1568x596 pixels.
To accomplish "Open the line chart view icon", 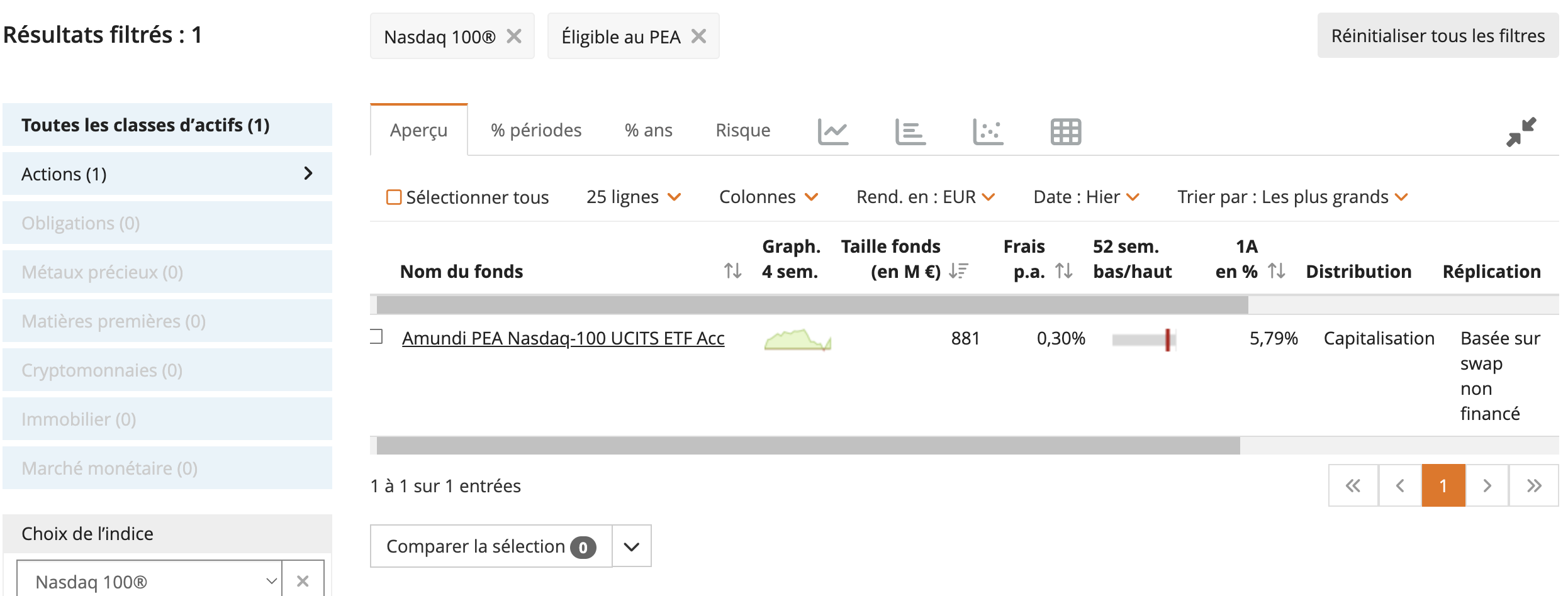I will [x=833, y=131].
